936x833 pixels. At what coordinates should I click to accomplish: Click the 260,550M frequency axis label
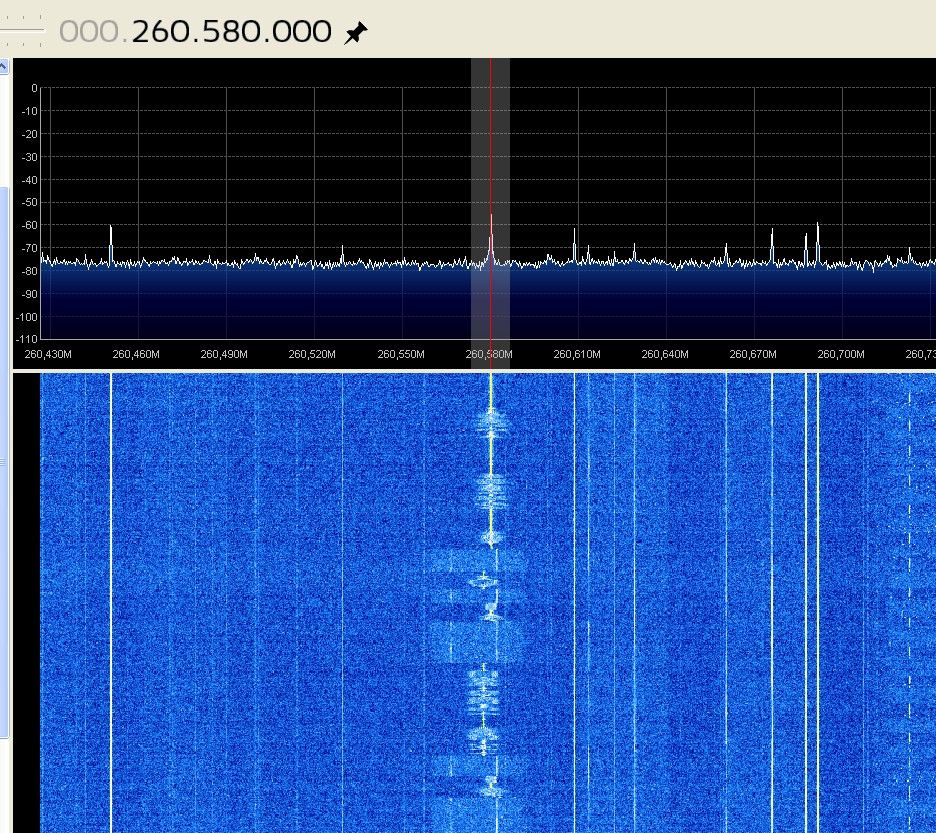[x=401, y=354]
